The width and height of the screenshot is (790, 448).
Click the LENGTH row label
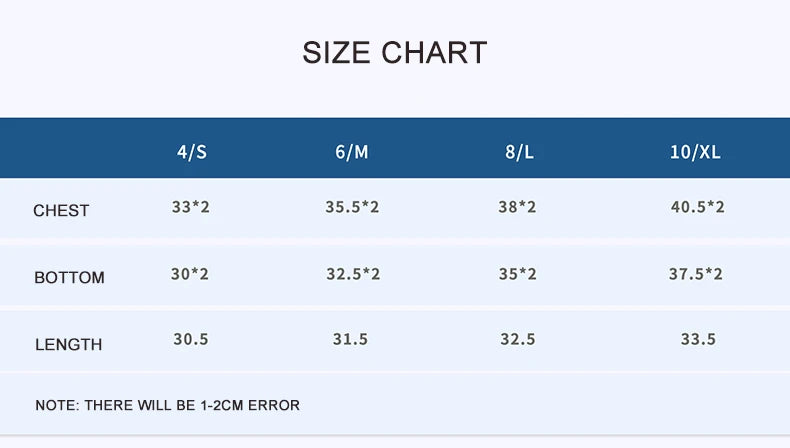[x=68, y=345]
